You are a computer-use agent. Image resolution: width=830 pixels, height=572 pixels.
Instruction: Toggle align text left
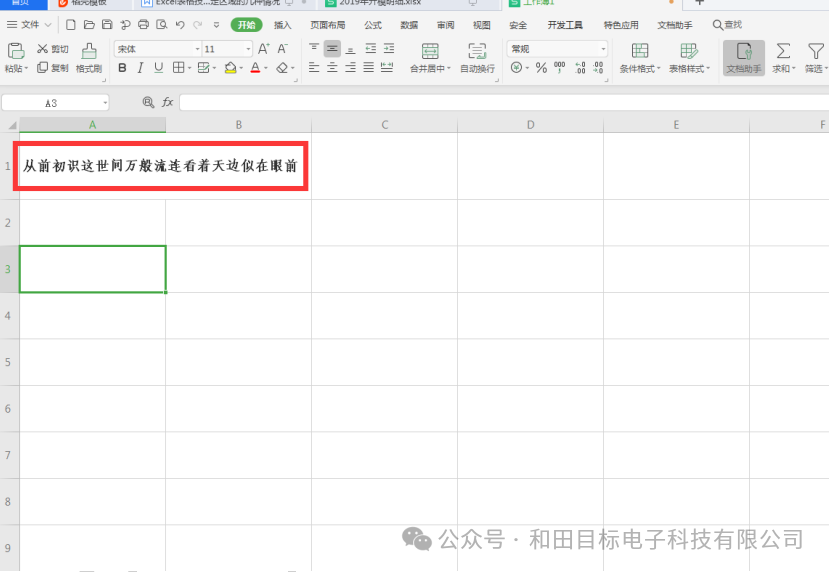point(314,67)
